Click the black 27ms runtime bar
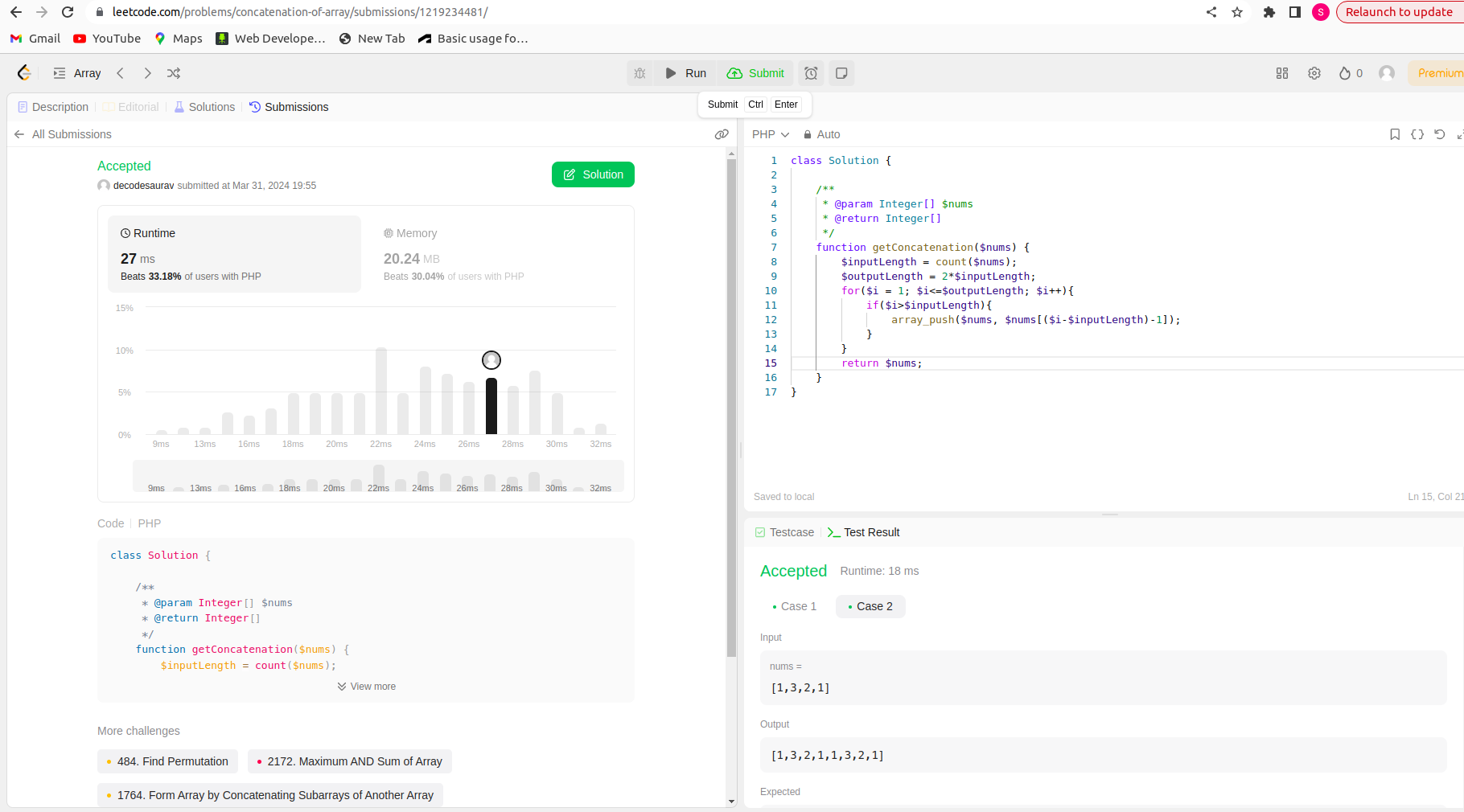Image resolution: width=1464 pixels, height=812 pixels. click(491, 406)
